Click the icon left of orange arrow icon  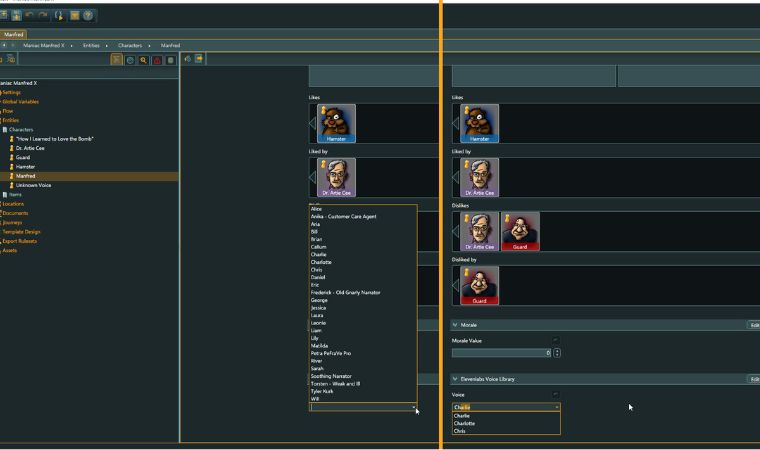point(188,59)
